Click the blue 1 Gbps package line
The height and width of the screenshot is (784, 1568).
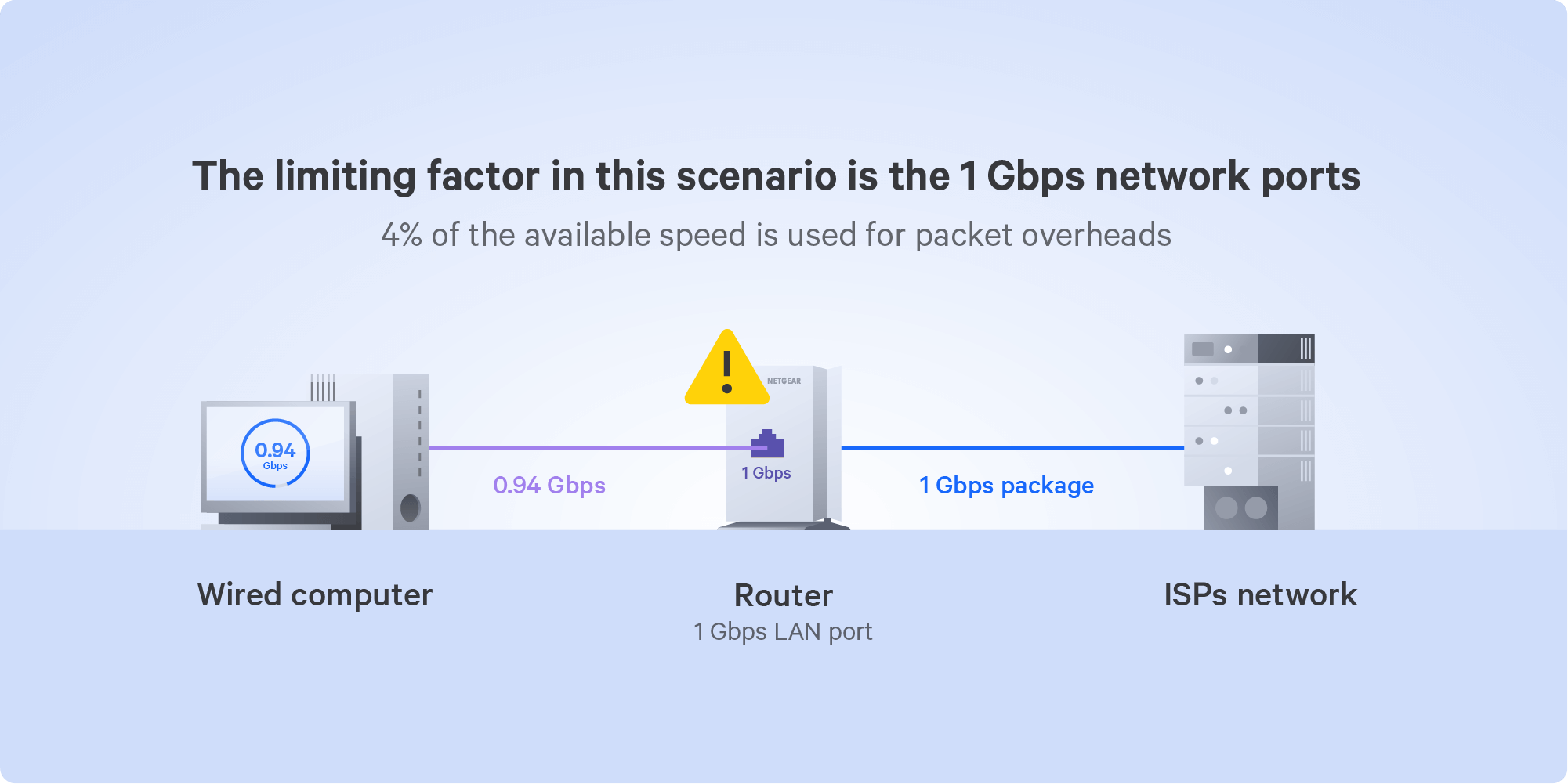coord(1012,448)
